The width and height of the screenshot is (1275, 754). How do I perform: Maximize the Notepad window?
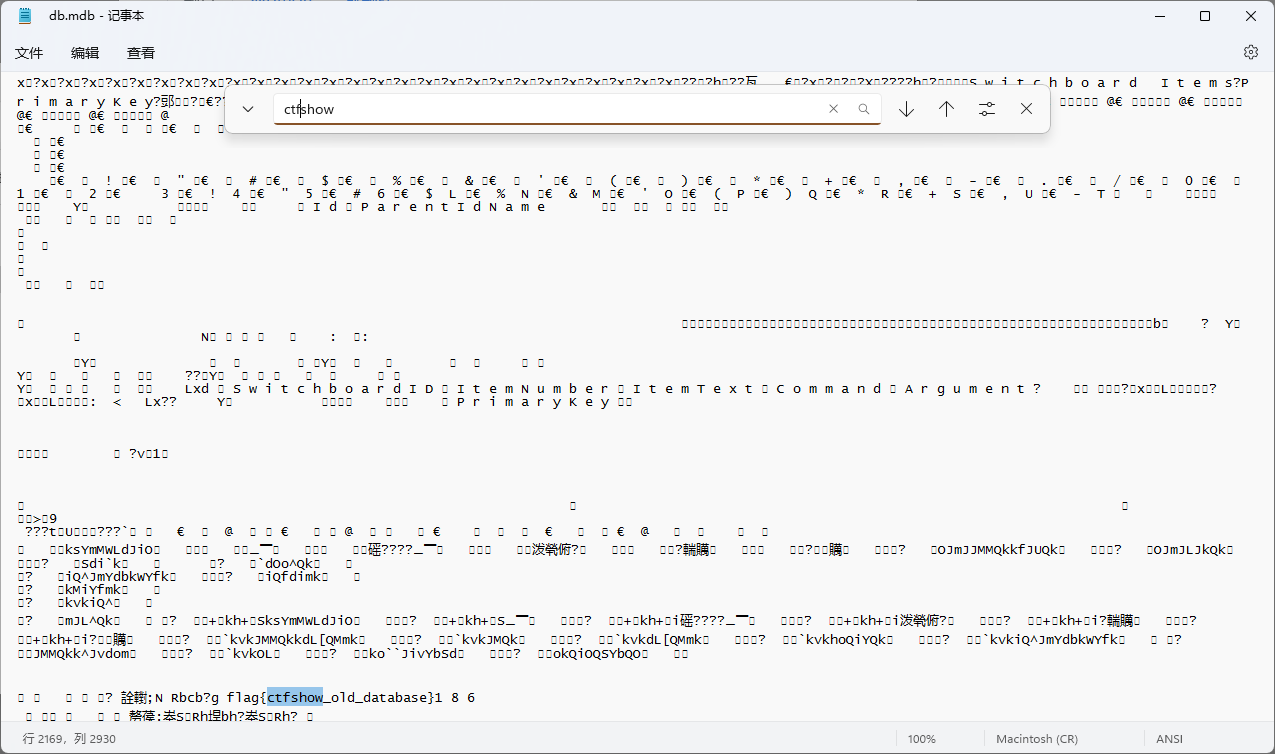[1205, 16]
